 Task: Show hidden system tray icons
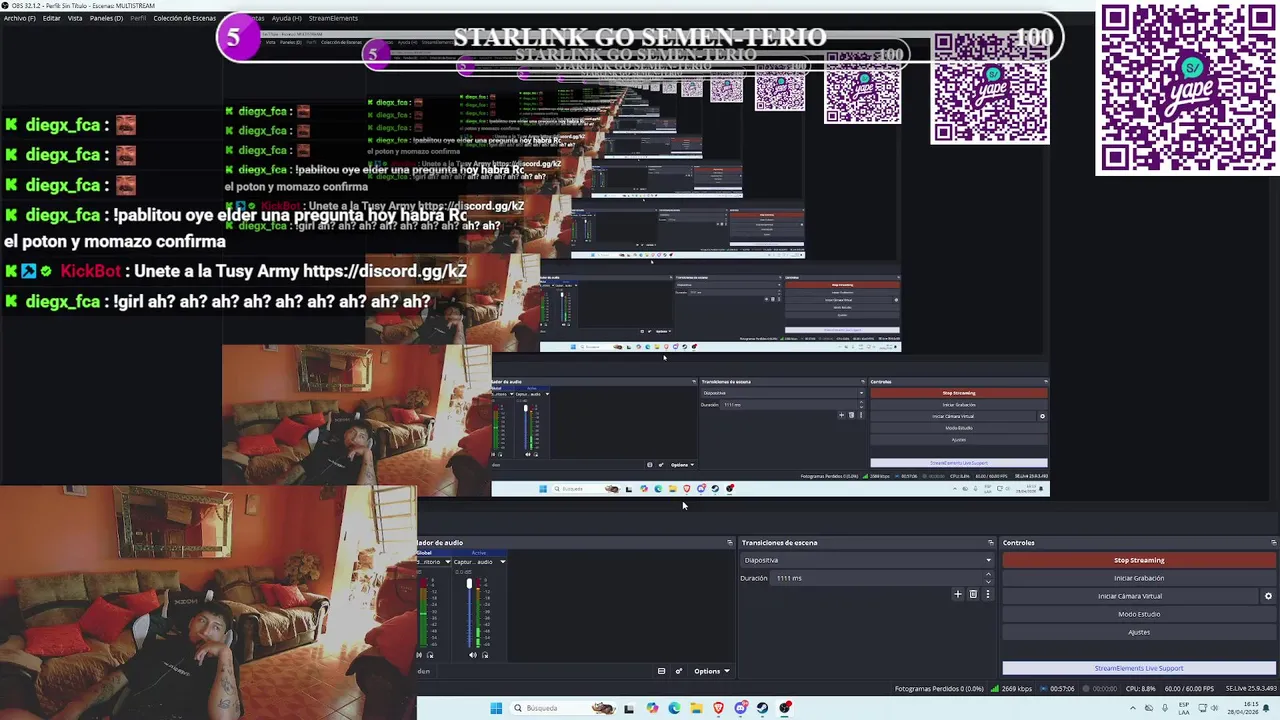[x=1134, y=708]
